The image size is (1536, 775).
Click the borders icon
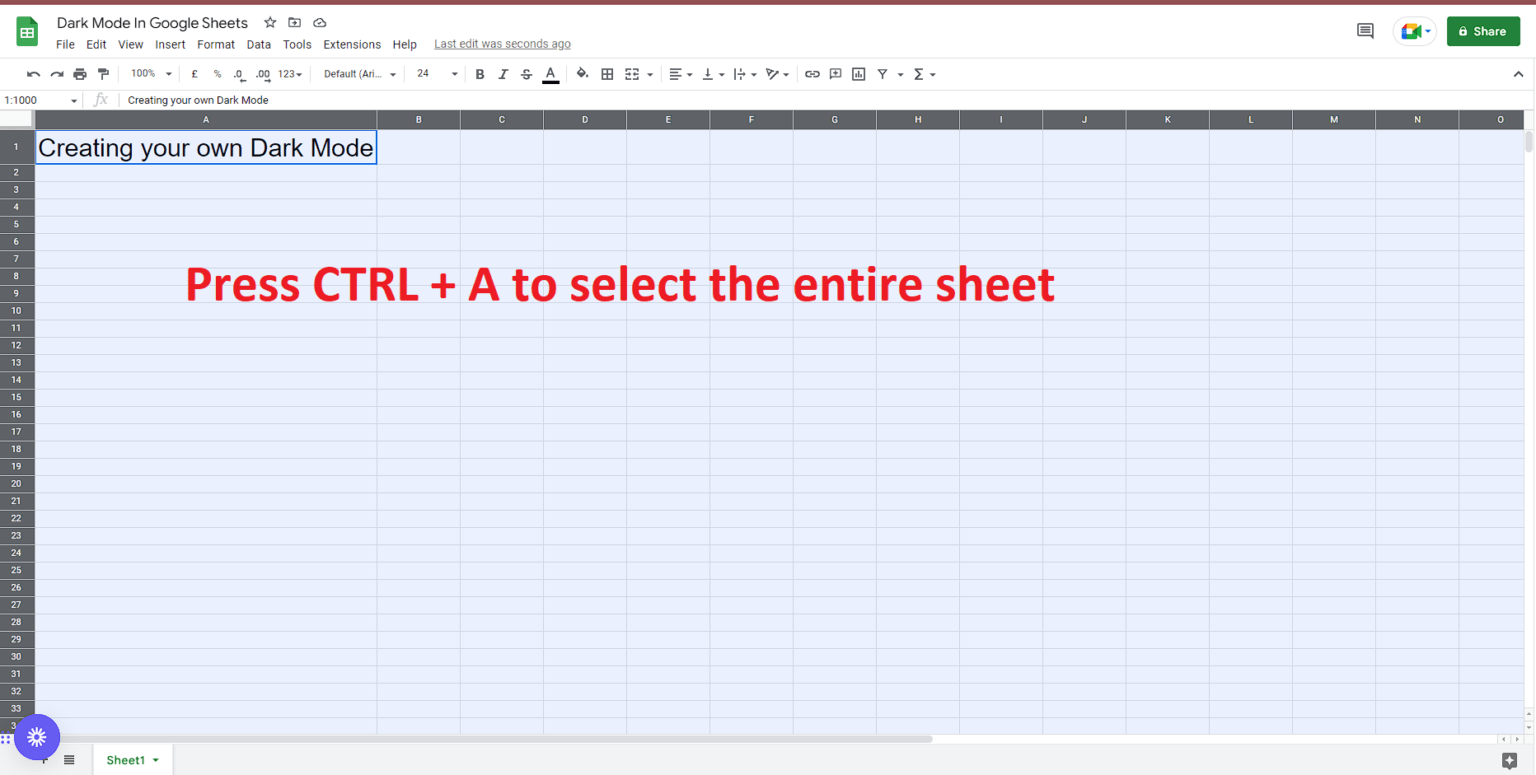pyautogui.click(x=607, y=74)
